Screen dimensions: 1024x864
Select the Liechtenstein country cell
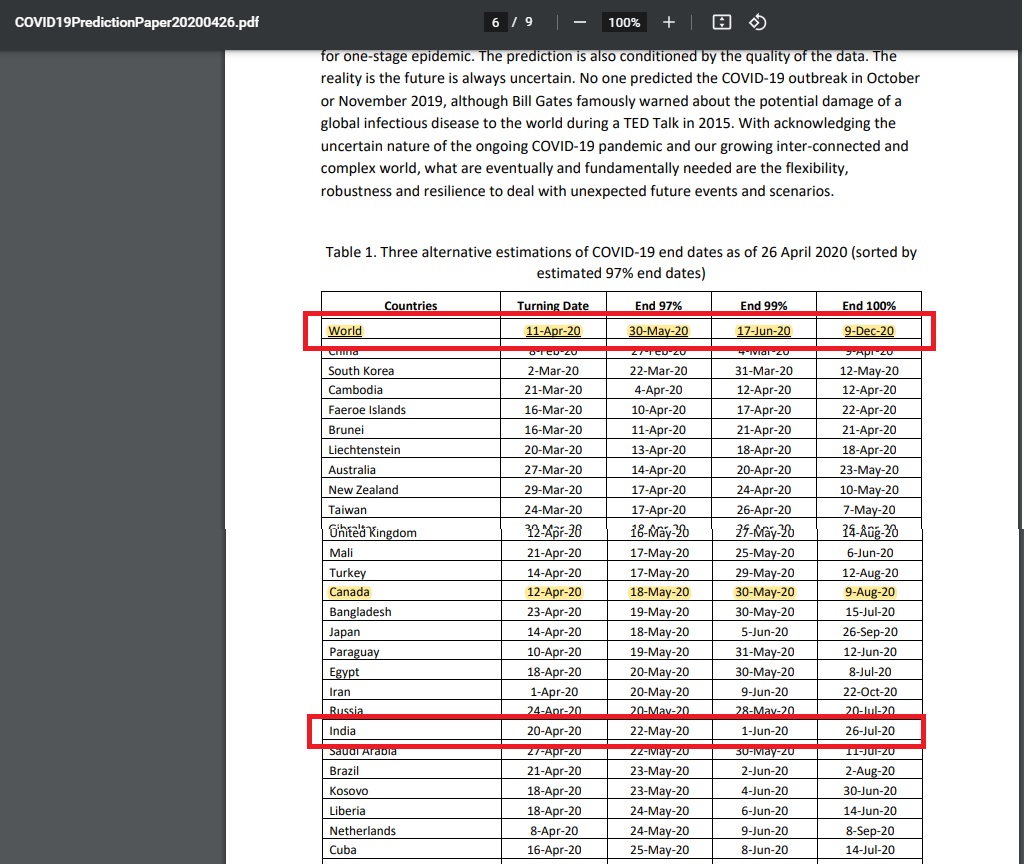364,449
